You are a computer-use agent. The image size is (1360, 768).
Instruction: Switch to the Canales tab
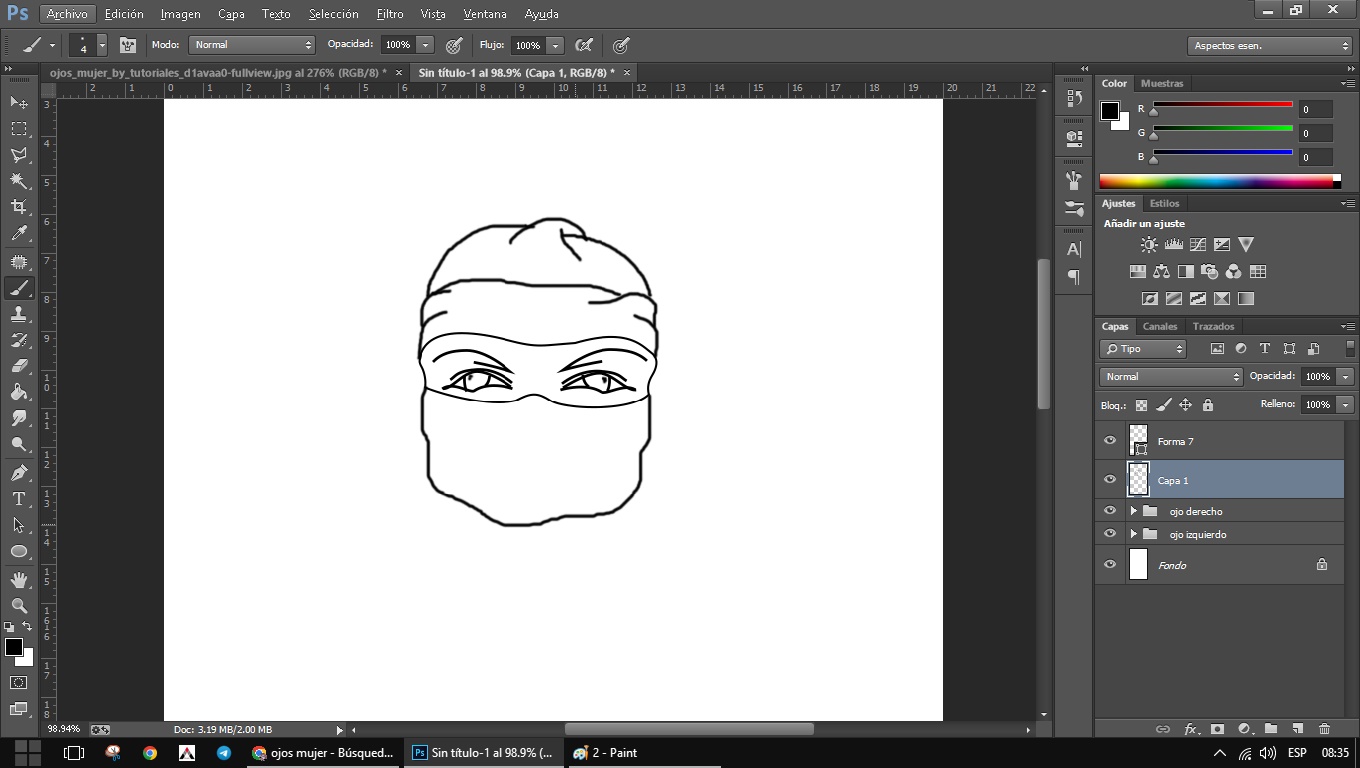1160,326
